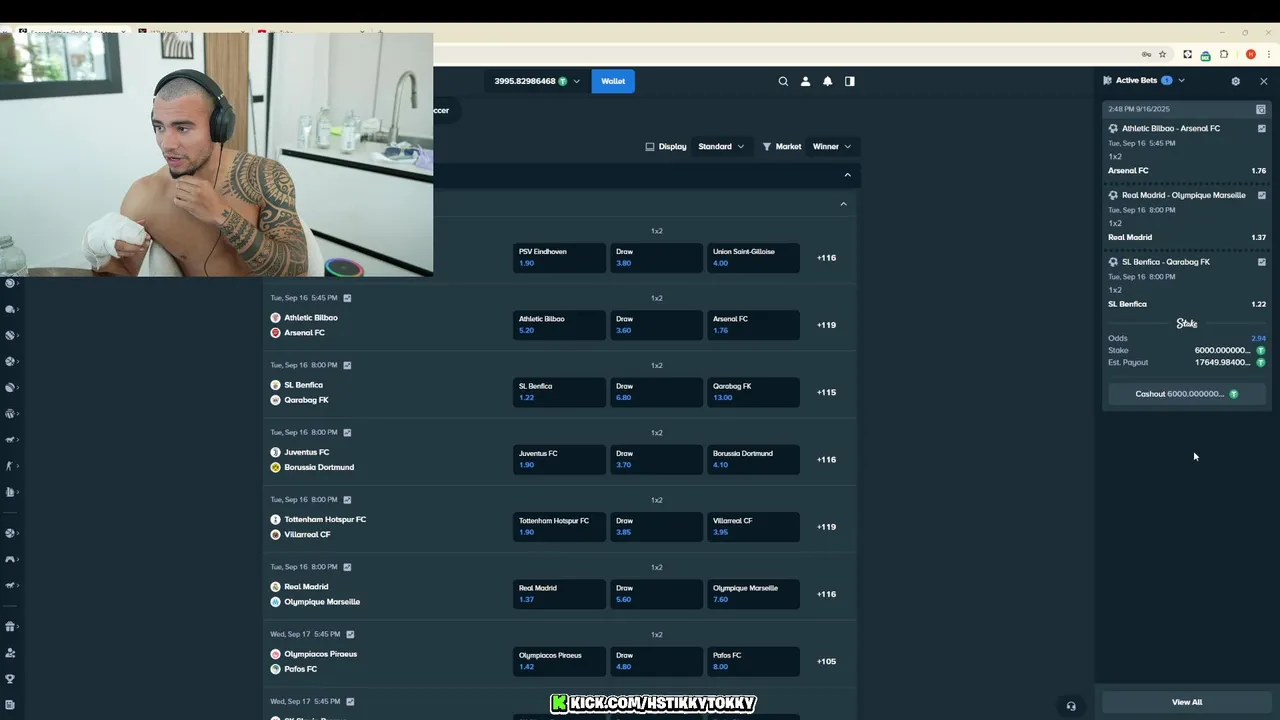This screenshot has width=1280, height=720.
Task: Open the gift promotions sidebar icon
Action: 10,627
